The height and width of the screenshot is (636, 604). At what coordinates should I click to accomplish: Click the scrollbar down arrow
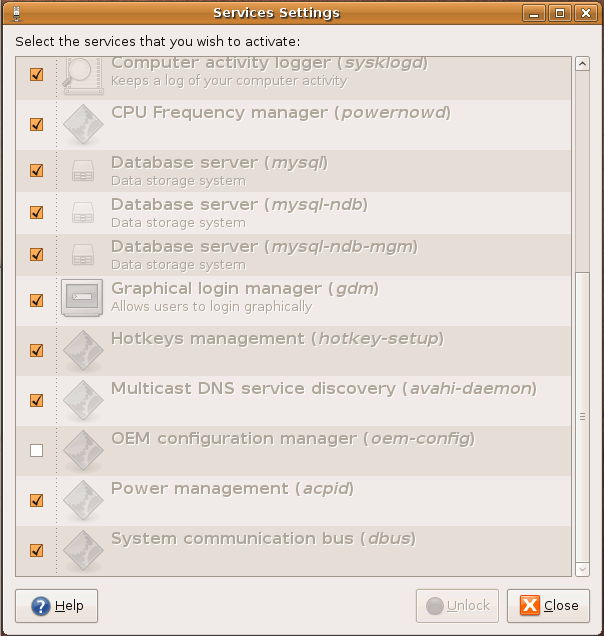click(582, 568)
